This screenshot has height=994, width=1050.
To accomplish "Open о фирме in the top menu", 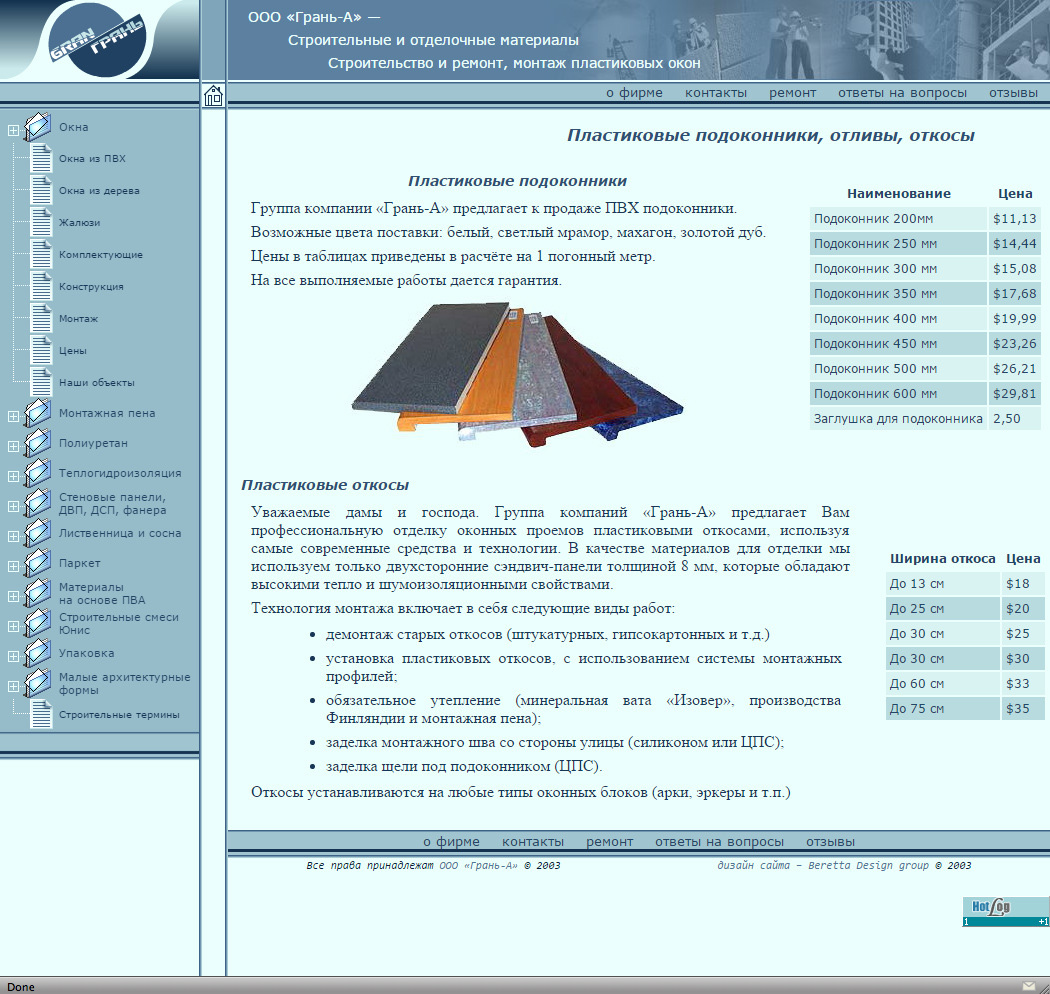I will (634, 93).
